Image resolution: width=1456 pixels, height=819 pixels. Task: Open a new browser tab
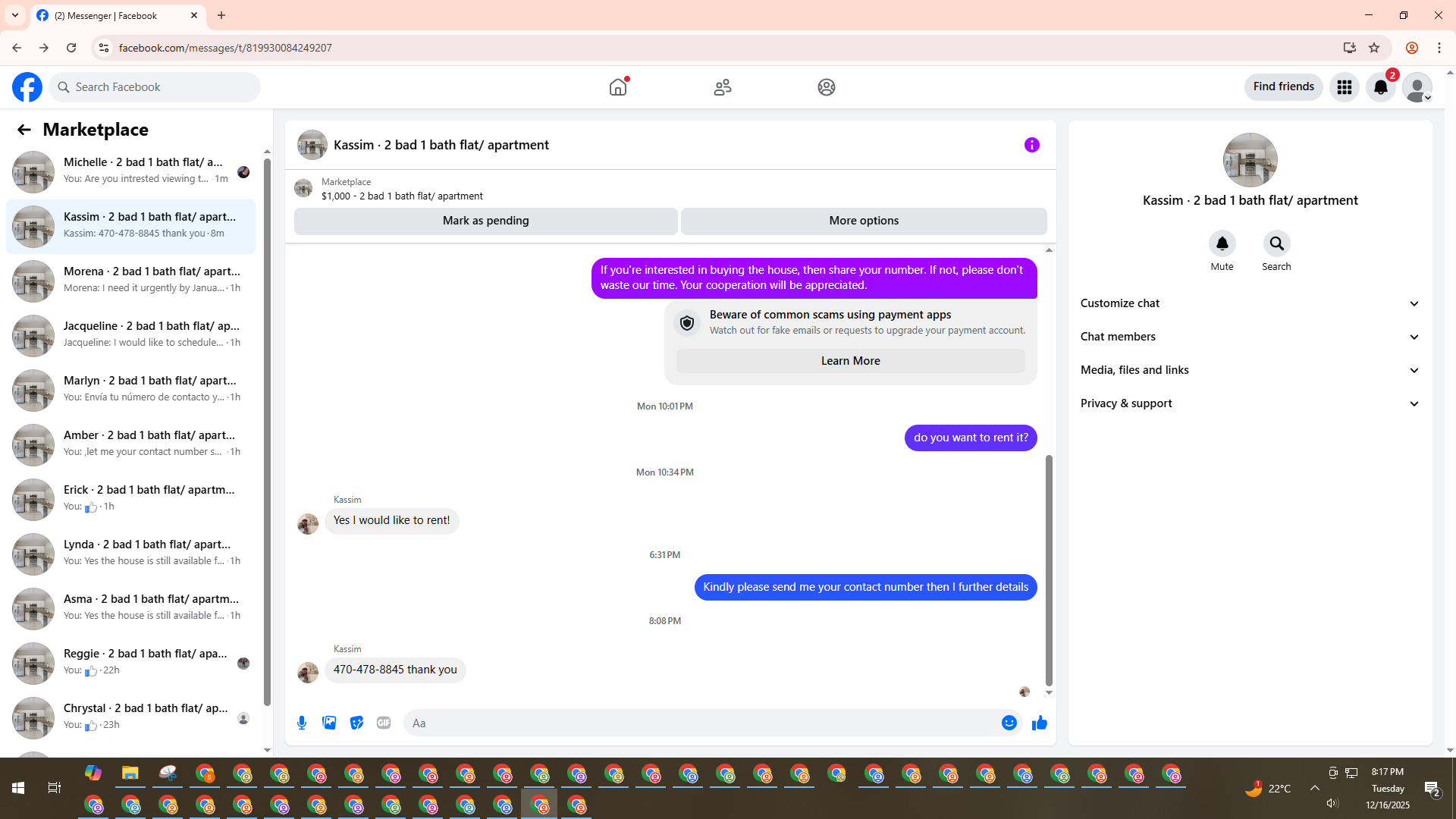point(221,15)
